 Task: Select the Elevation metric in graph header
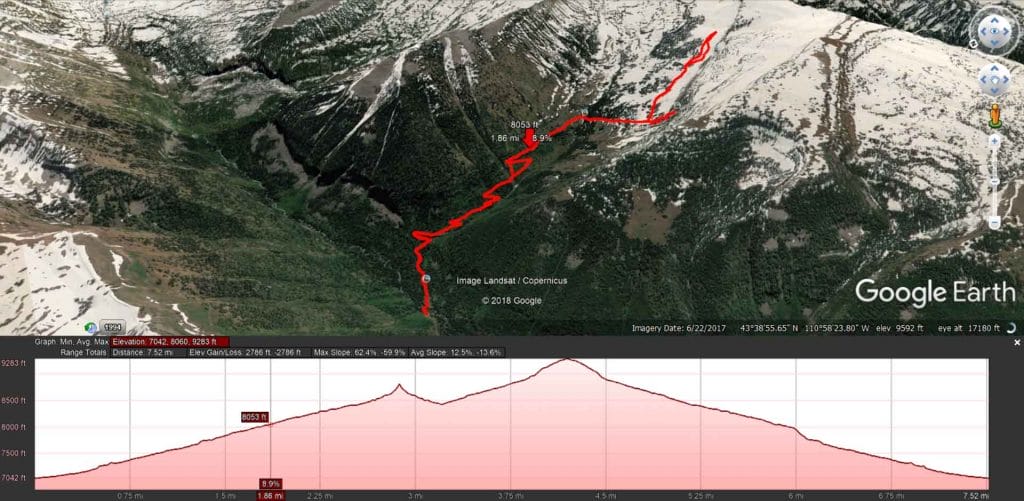(170, 342)
